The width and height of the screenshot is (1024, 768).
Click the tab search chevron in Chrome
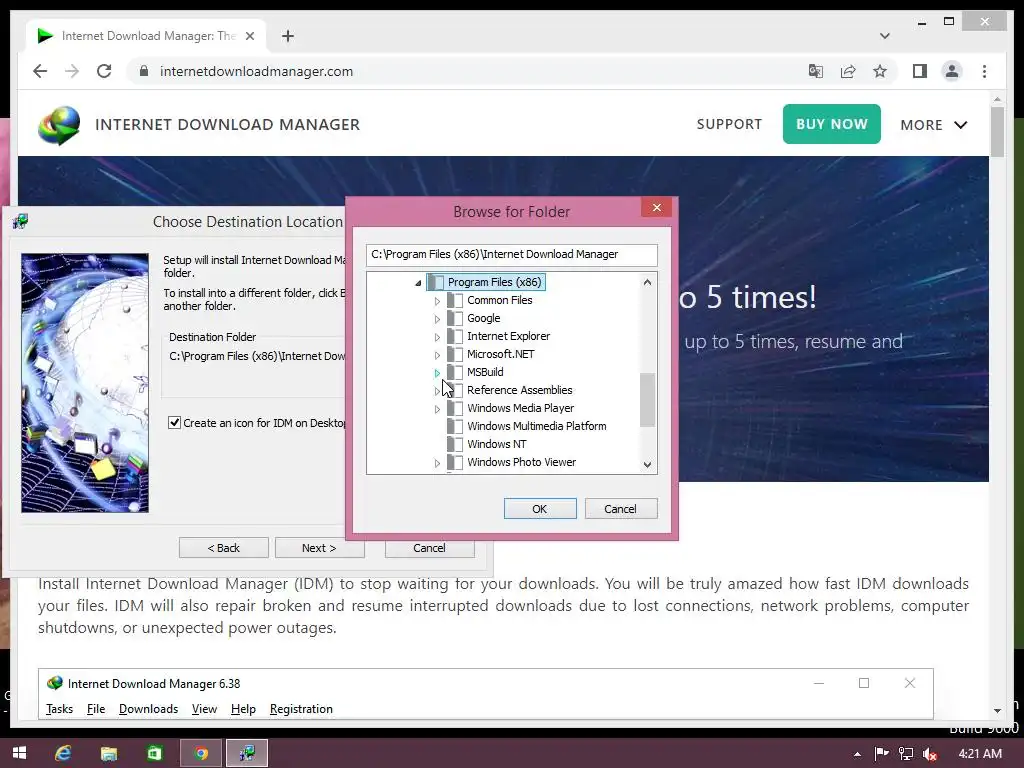[884, 36]
